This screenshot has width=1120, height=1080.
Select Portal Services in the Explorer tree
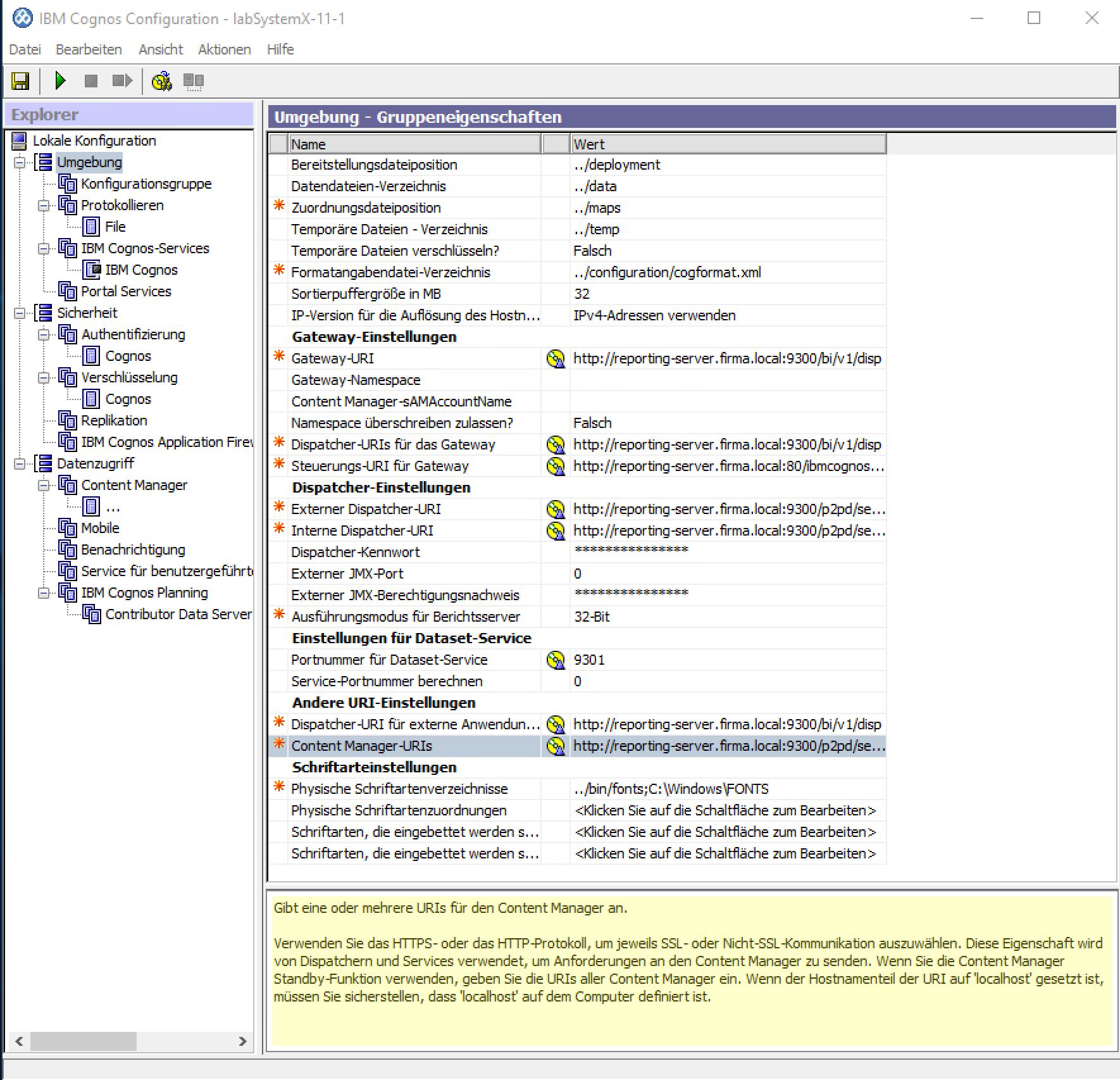[126, 291]
